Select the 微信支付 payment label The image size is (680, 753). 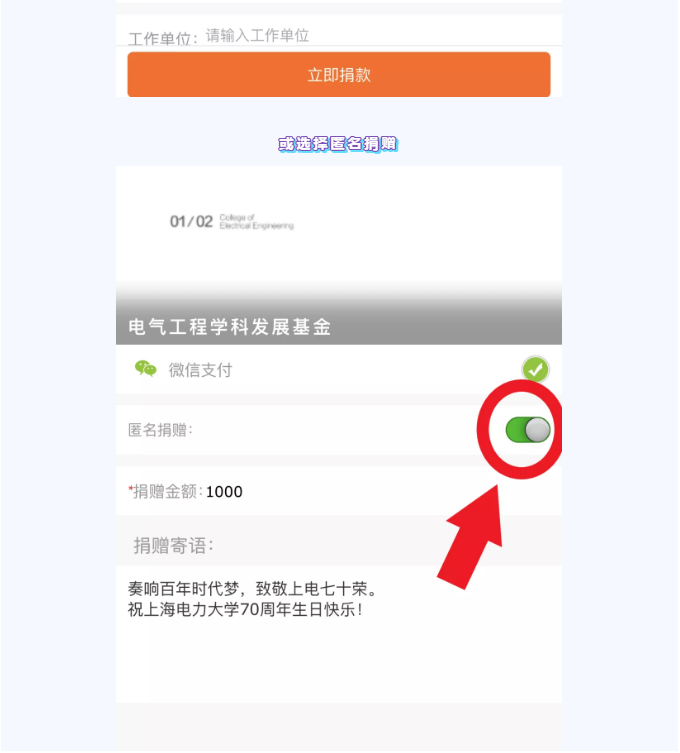point(200,370)
